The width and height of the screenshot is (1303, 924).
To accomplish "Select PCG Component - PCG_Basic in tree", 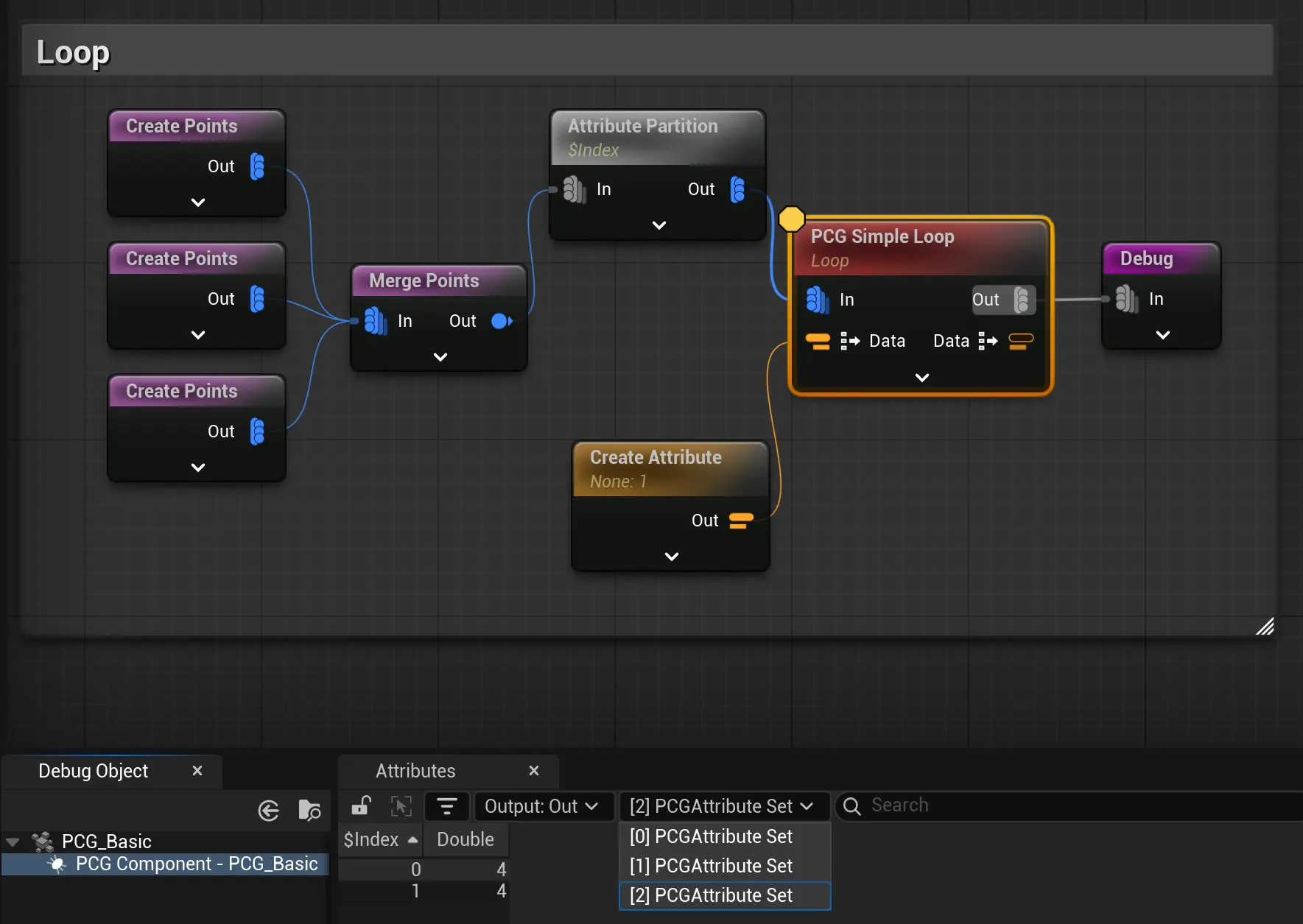I will pos(197,864).
